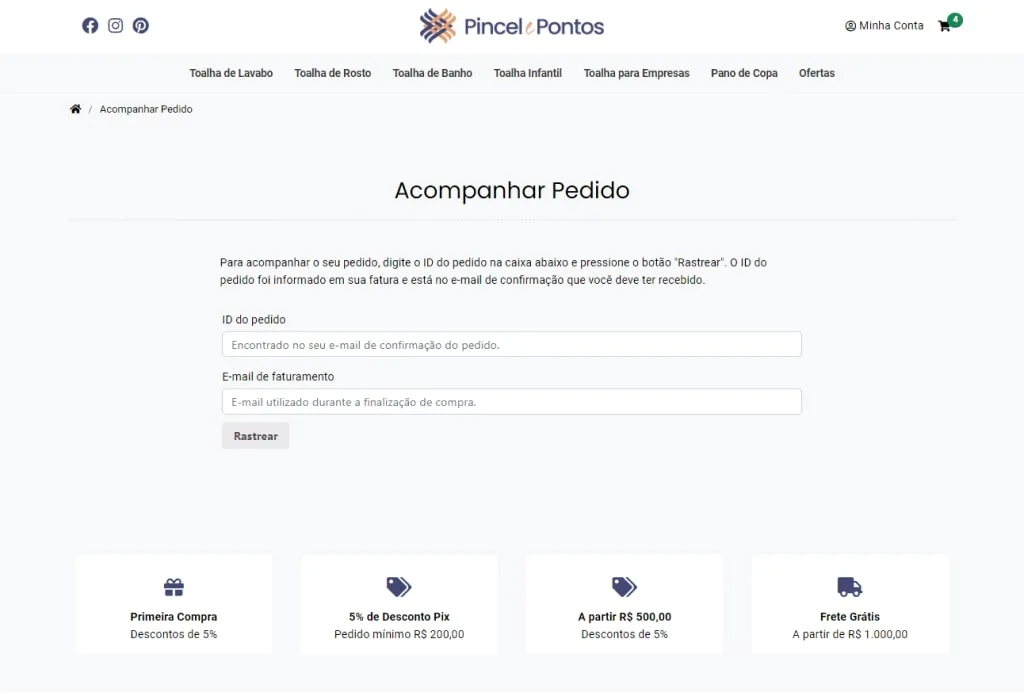This screenshot has width=1024, height=694.
Task: Open the shopping cart icon
Action: click(x=944, y=26)
